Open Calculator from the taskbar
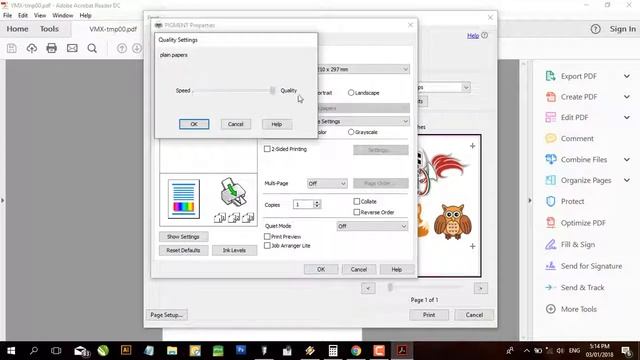 (333, 351)
